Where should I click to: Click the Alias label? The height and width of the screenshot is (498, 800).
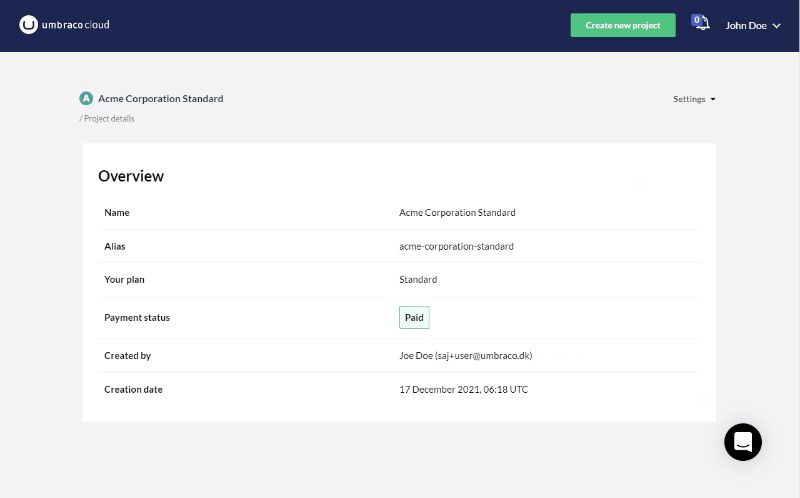115,246
